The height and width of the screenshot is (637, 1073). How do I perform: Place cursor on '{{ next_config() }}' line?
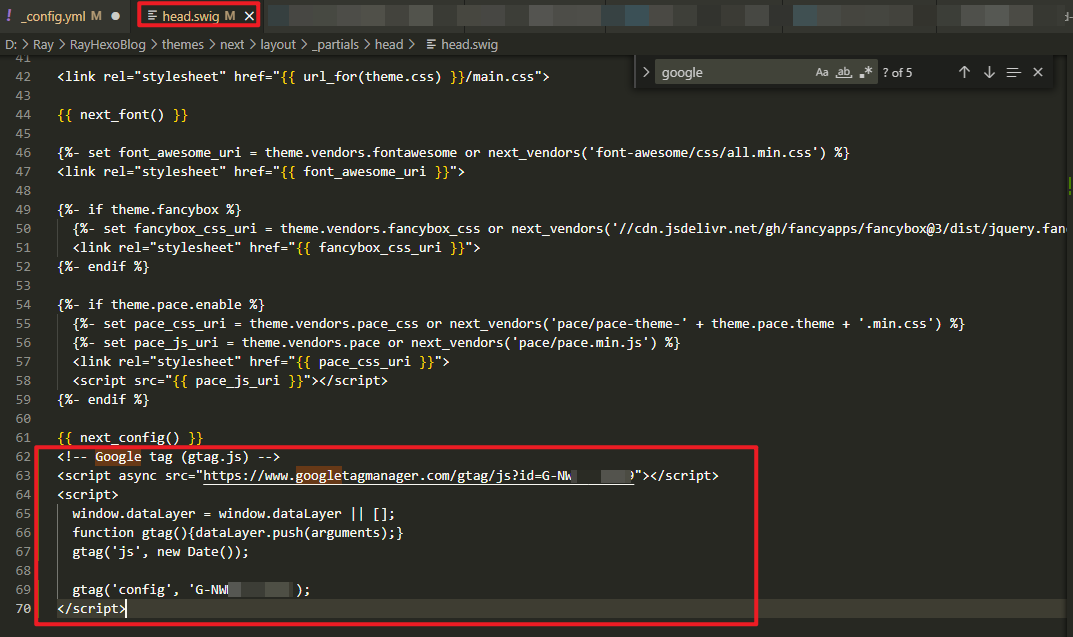point(130,438)
